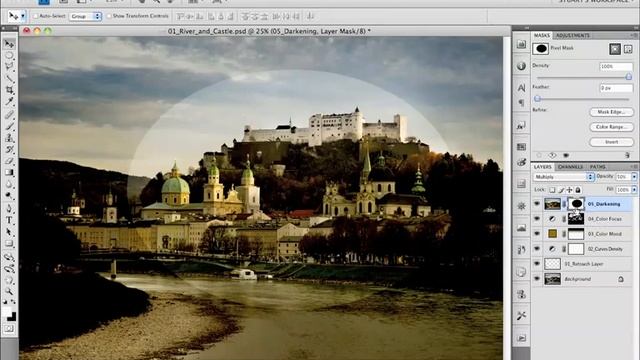Image resolution: width=640 pixels, height=360 pixels.
Task: Open the layer Opacity slider arrow
Action: click(634, 177)
